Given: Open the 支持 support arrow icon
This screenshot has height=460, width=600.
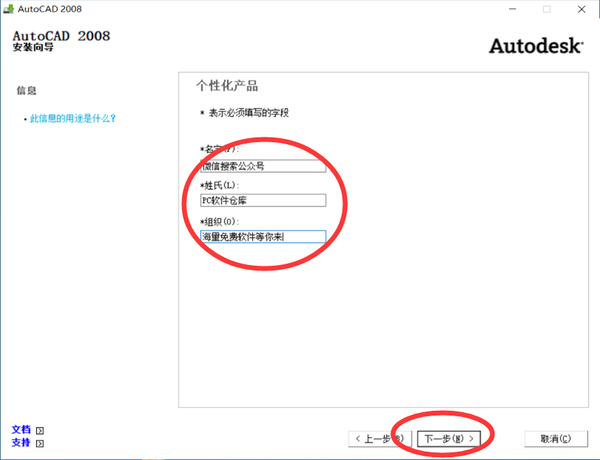Looking at the screenshot, I should [40, 443].
